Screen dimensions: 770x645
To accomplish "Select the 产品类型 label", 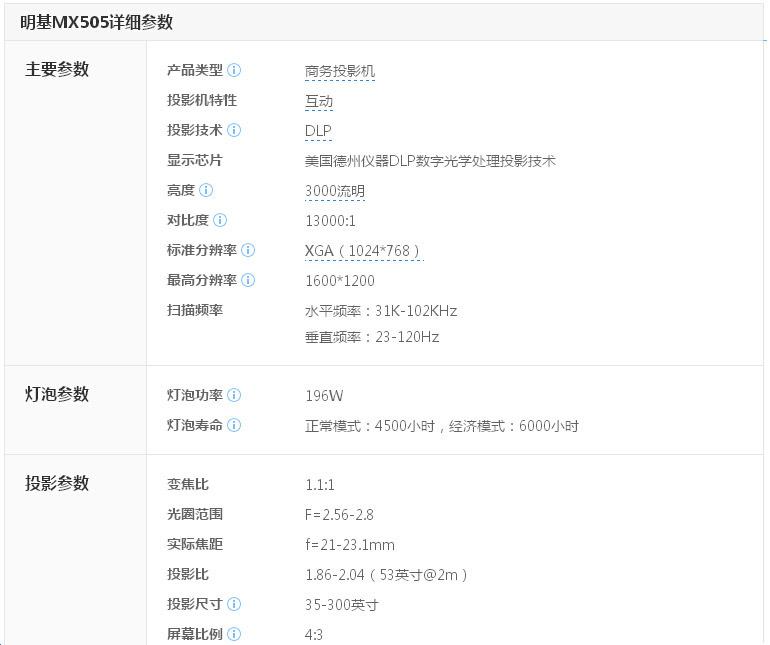I will [x=195, y=70].
